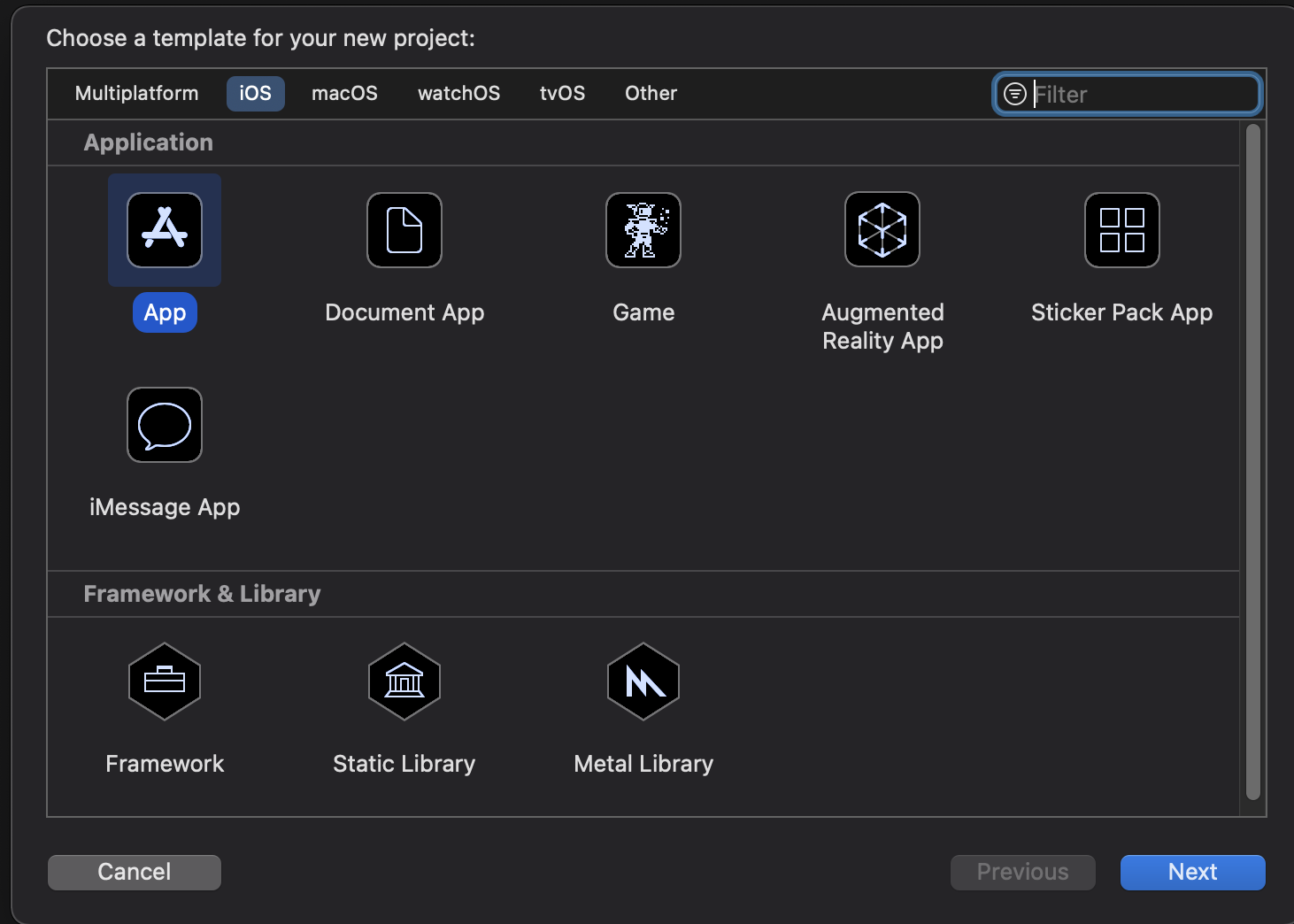The width and height of the screenshot is (1294, 924).
Task: Pick the Game template icon
Action: [643, 230]
